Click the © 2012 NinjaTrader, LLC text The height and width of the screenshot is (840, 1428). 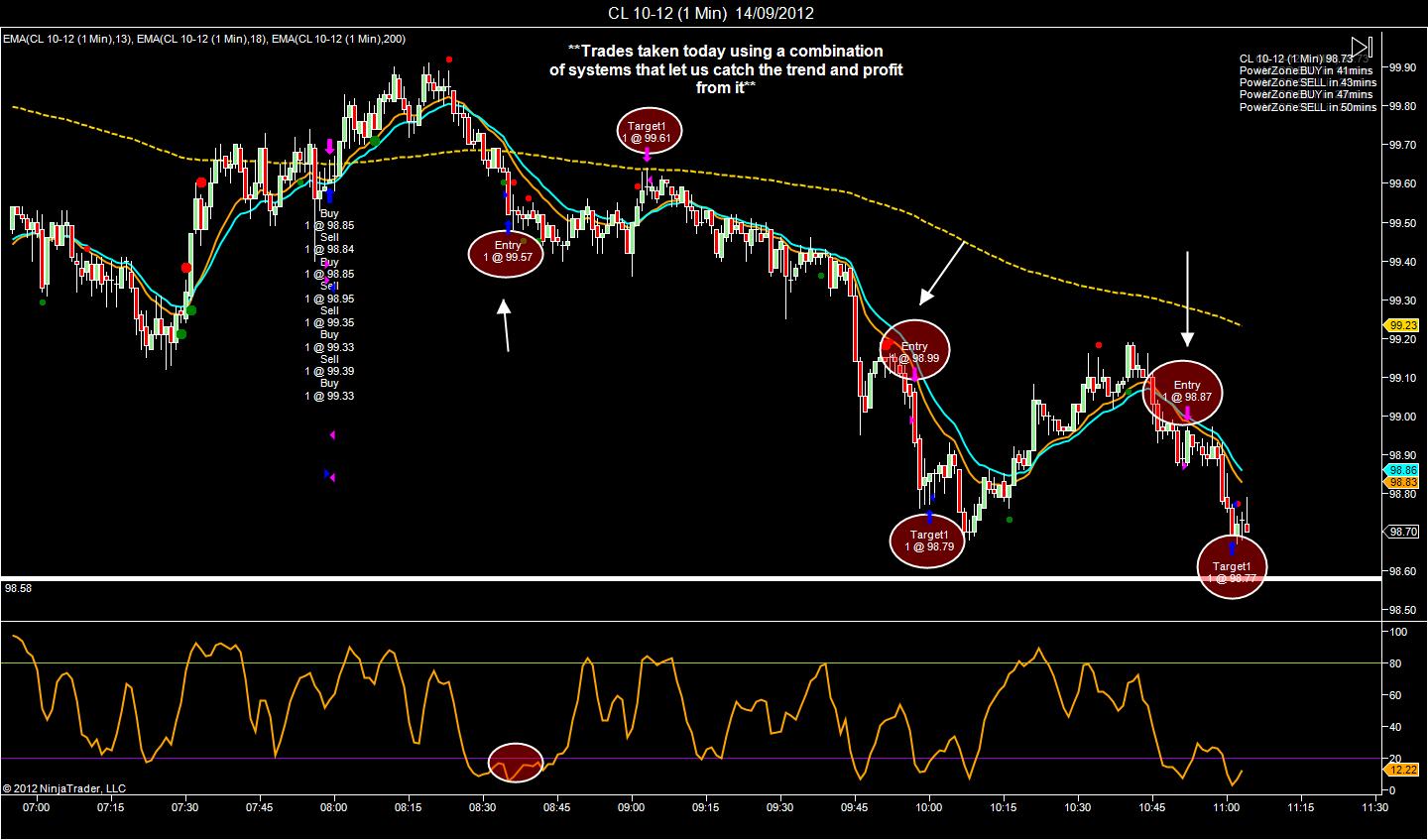[x=64, y=789]
